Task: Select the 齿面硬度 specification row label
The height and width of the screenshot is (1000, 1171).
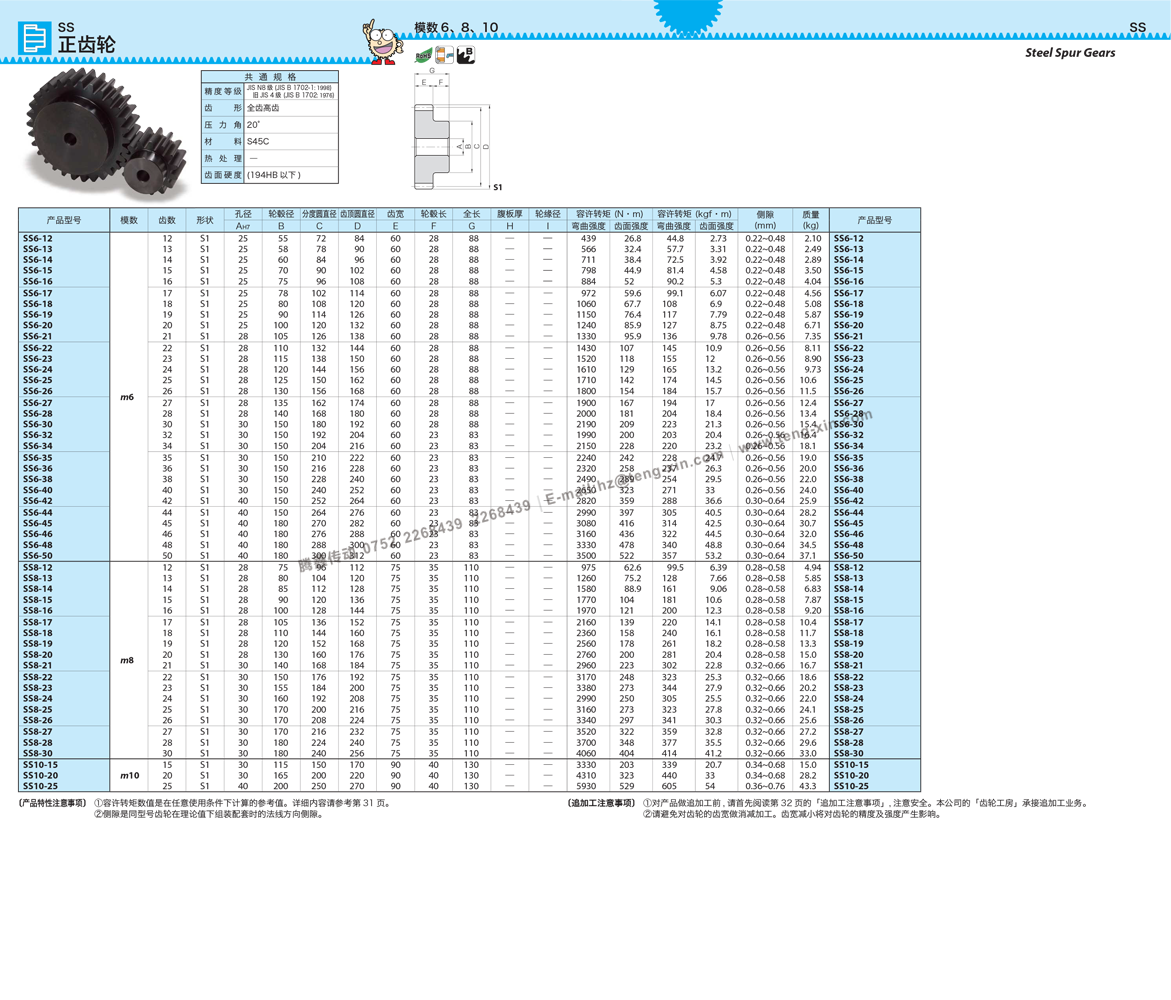Action: click(x=223, y=175)
